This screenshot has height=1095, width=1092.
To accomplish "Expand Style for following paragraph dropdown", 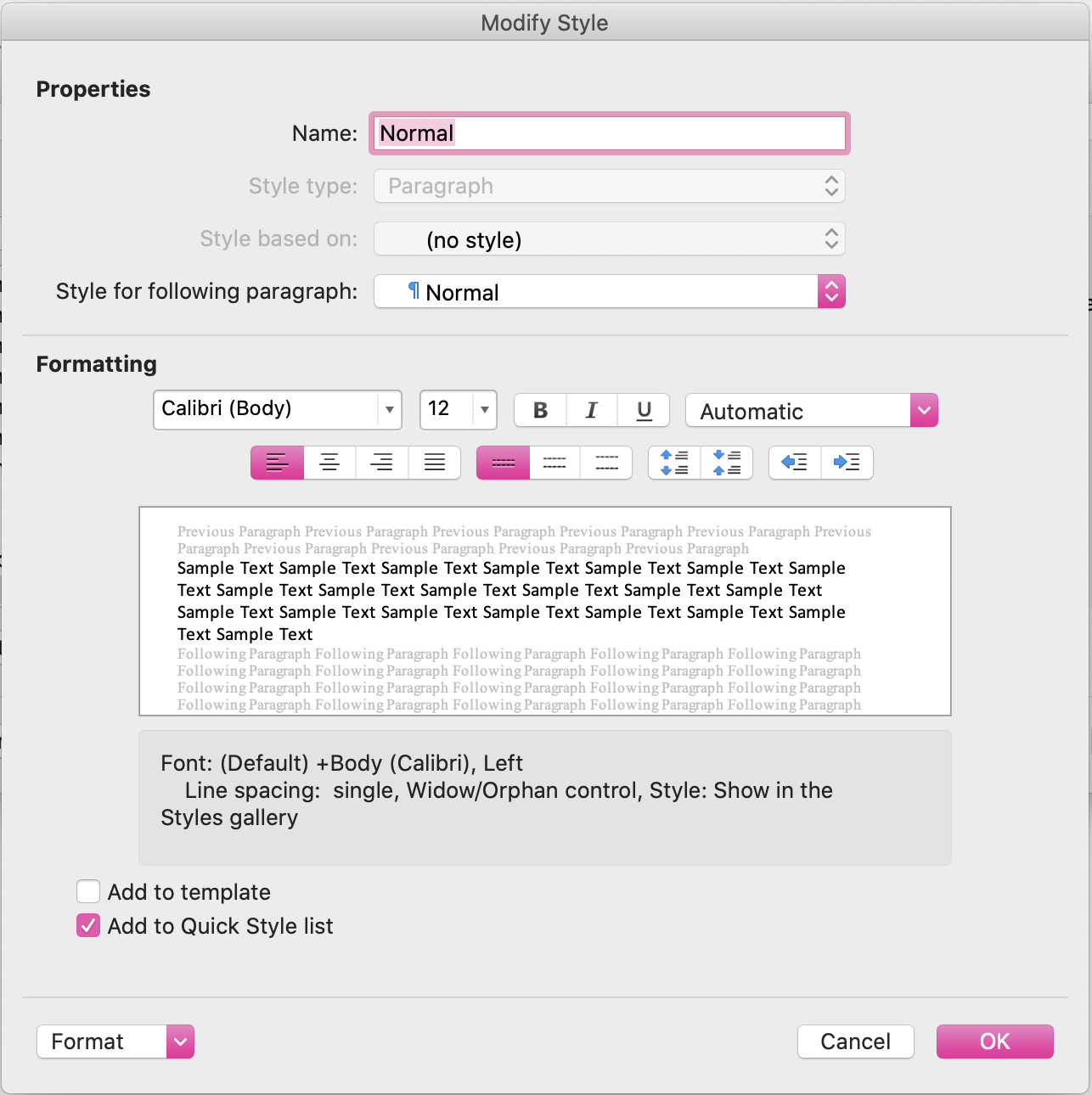I will click(x=831, y=292).
